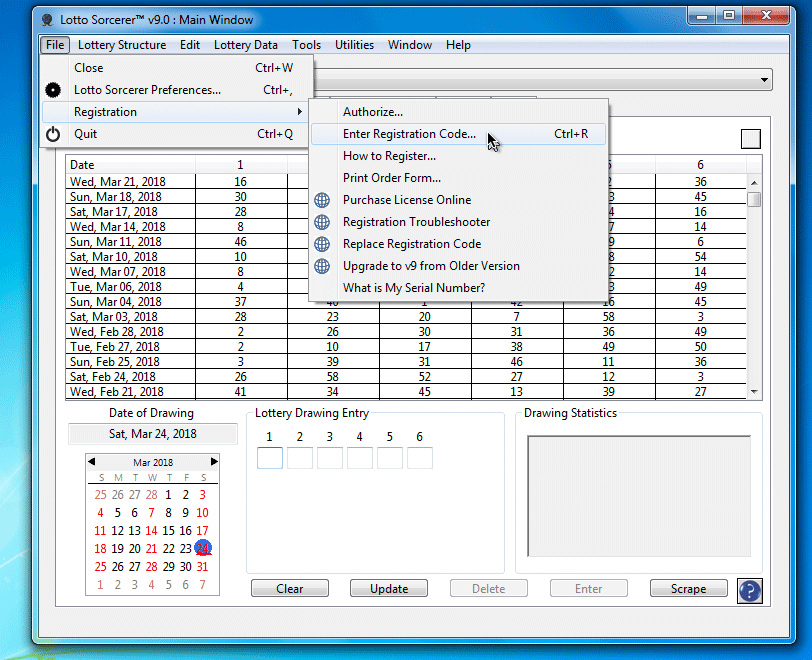The image size is (812, 660).
Task: Click the column 6 header in table
Action: pos(701,165)
